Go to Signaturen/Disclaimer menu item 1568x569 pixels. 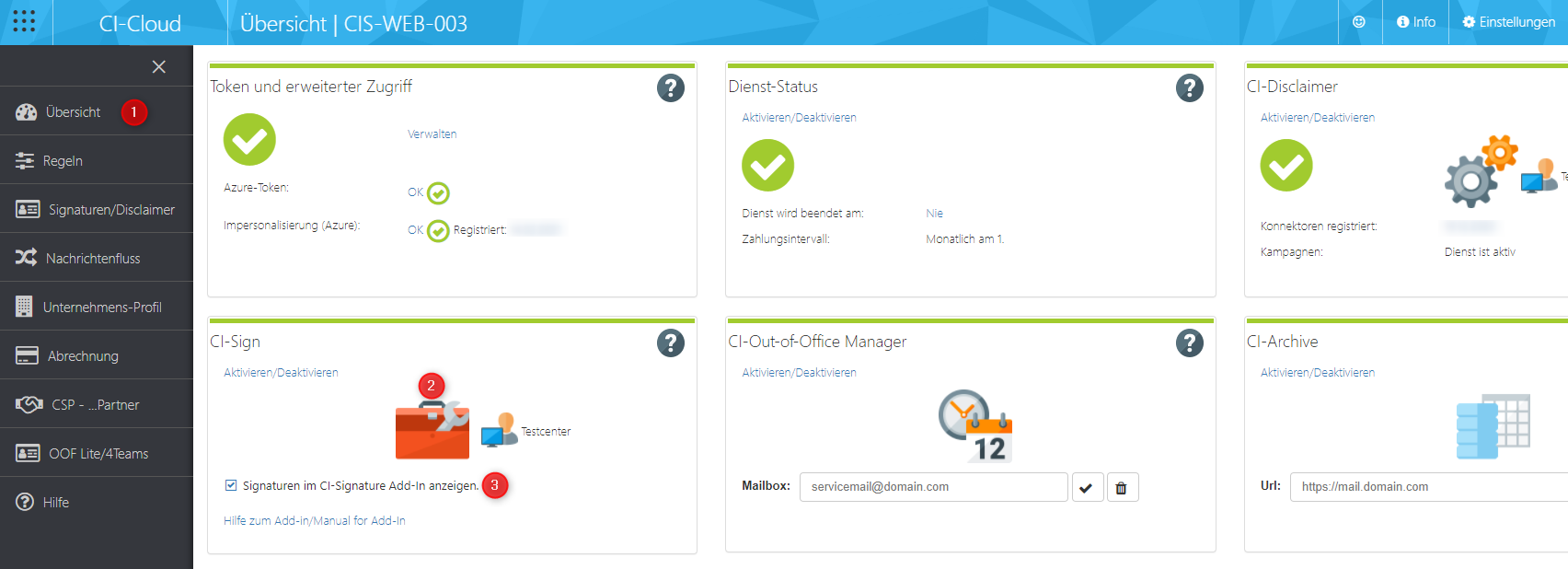(x=111, y=210)
